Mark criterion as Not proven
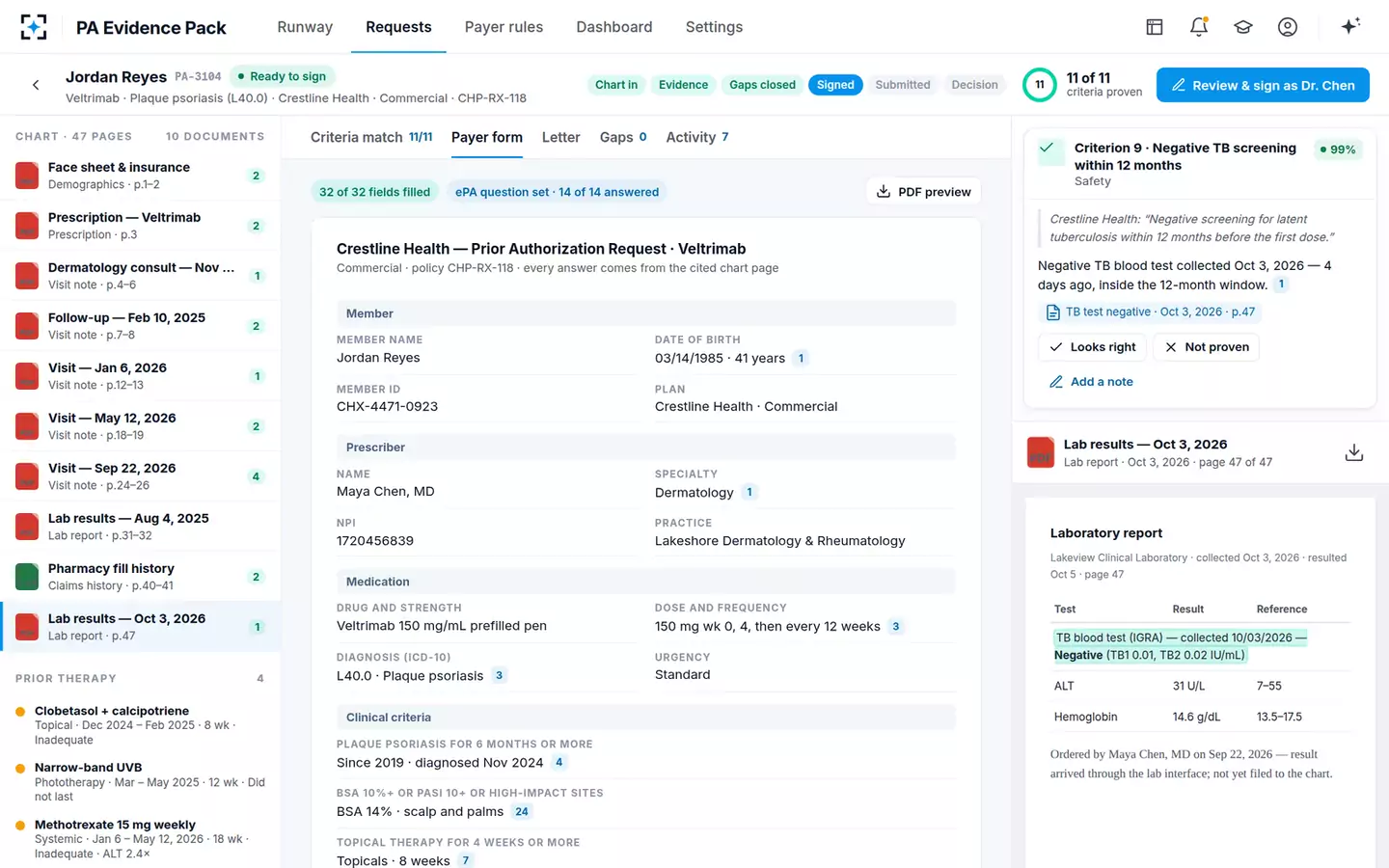The width and height of the screenshot is (1389, 868). tap(1207, 347)
